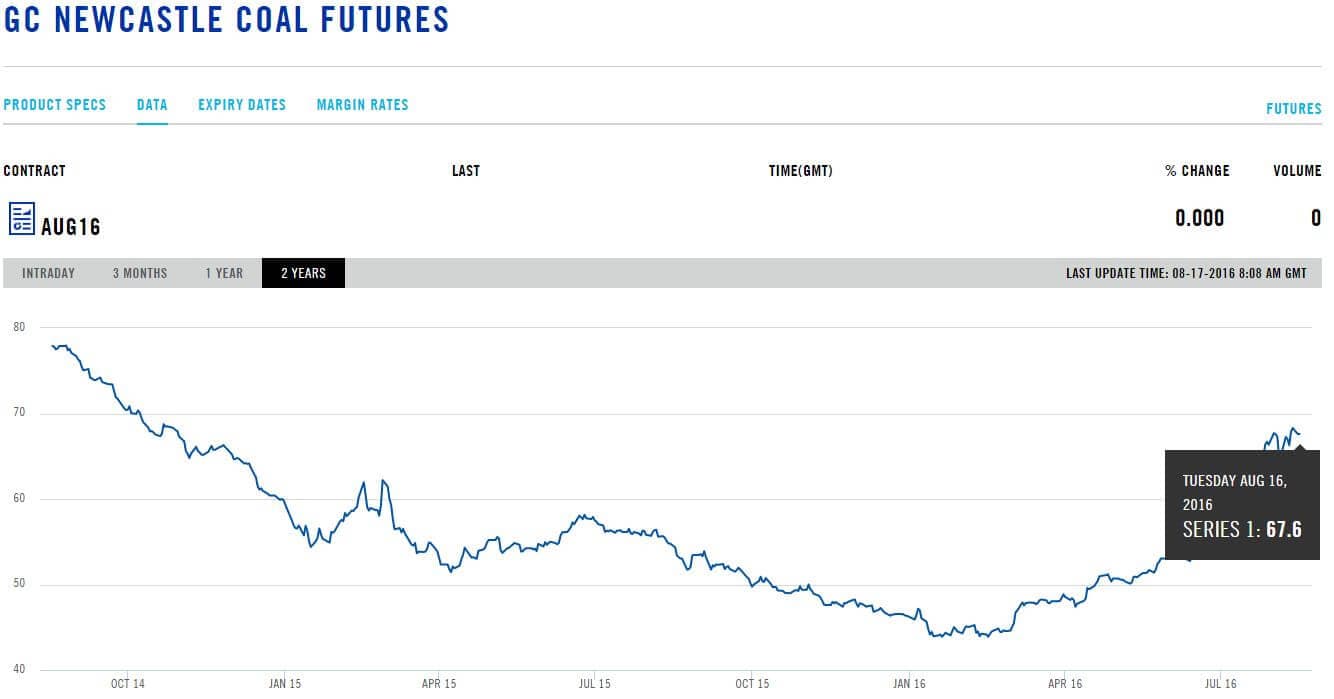The width and height of the screenshot is (1334, 699).
Task: Select the 2 Years chart range
Action: click(303, 273)
